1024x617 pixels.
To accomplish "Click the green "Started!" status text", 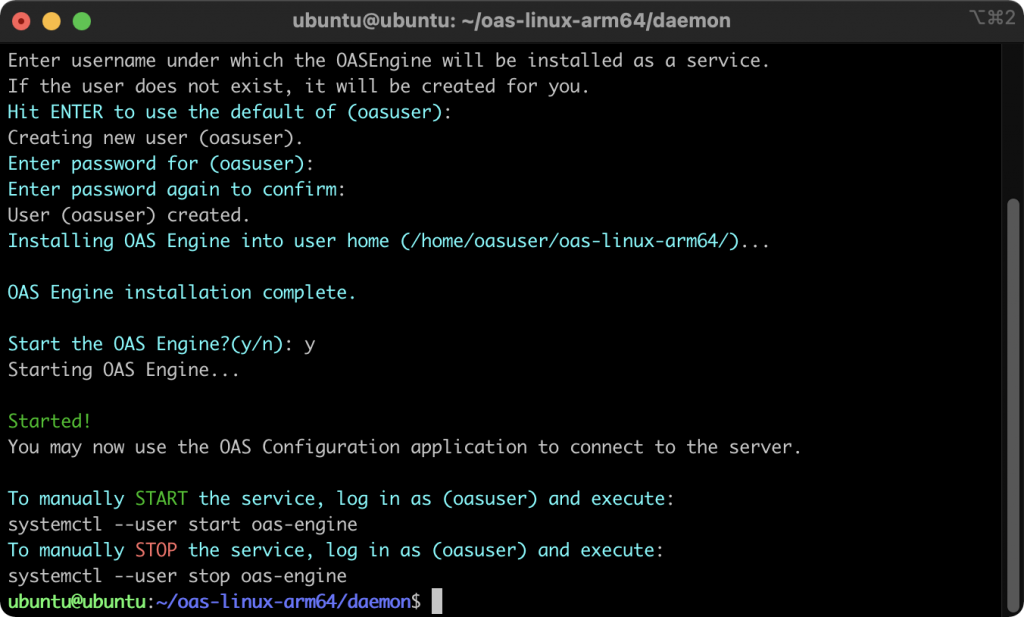I will click(x=50, y=421).
